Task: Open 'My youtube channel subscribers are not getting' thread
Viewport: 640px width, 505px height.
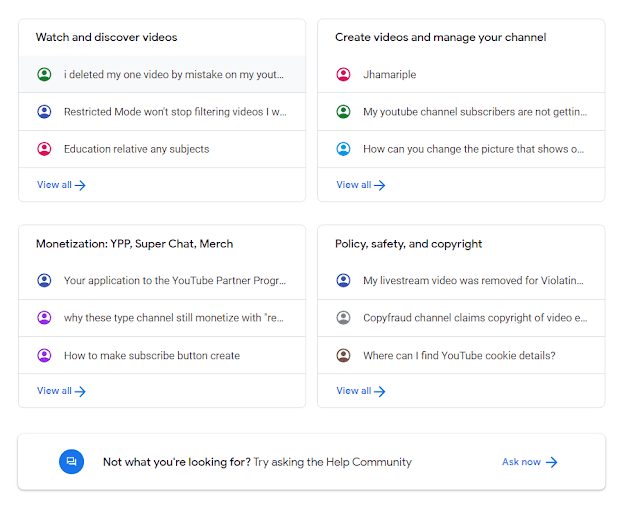Action: (473, 112)
